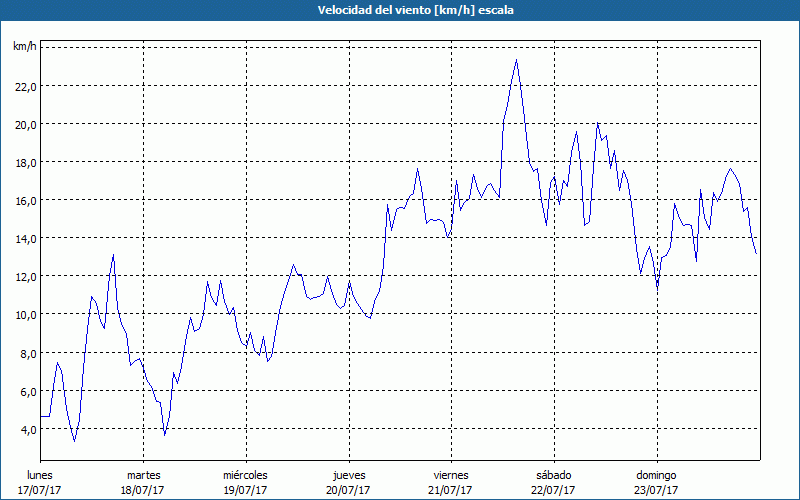The width and height of the screenshot is (800, 500).
Task: Click the chart title 'Velocidad del viento'
Action: 399,10
